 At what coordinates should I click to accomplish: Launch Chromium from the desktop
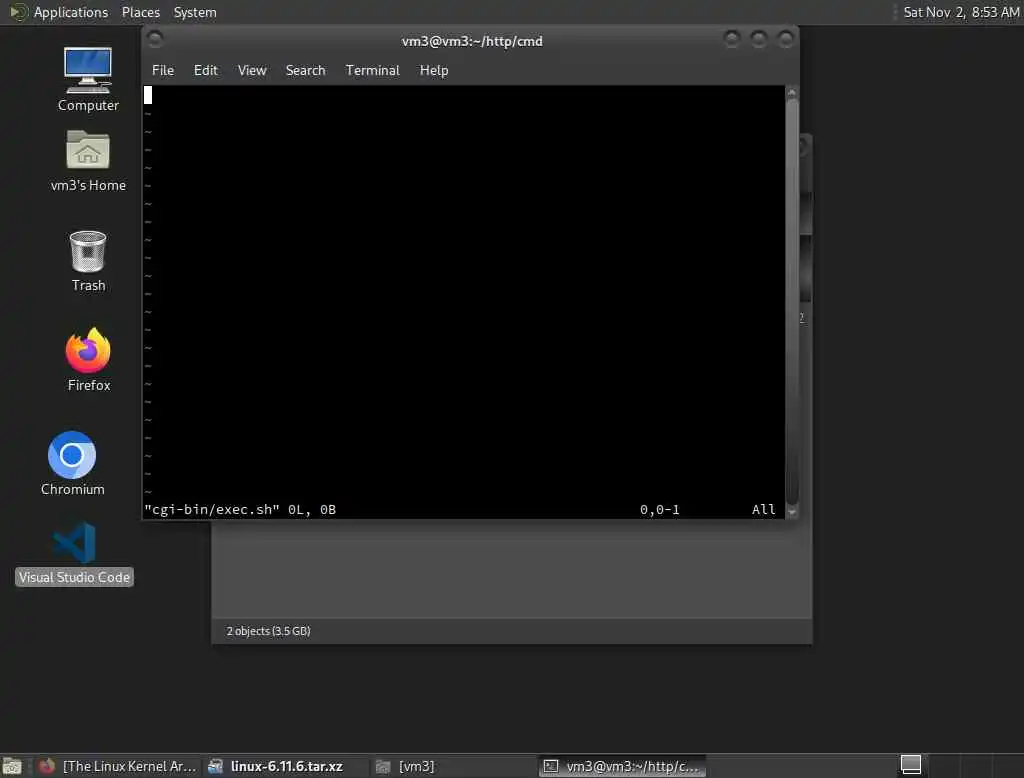coord(72,464)
